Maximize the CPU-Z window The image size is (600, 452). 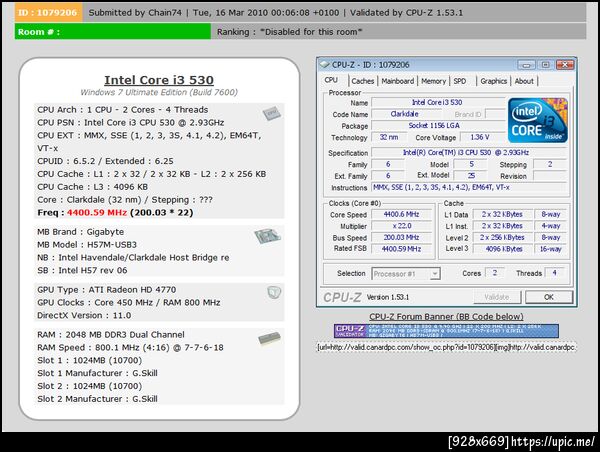tap(545, 65)
